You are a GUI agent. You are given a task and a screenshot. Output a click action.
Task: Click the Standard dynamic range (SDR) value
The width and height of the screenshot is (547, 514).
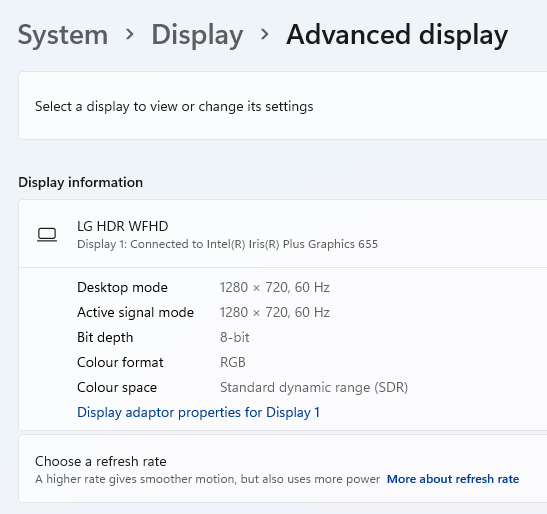click(x=314, y=387)
